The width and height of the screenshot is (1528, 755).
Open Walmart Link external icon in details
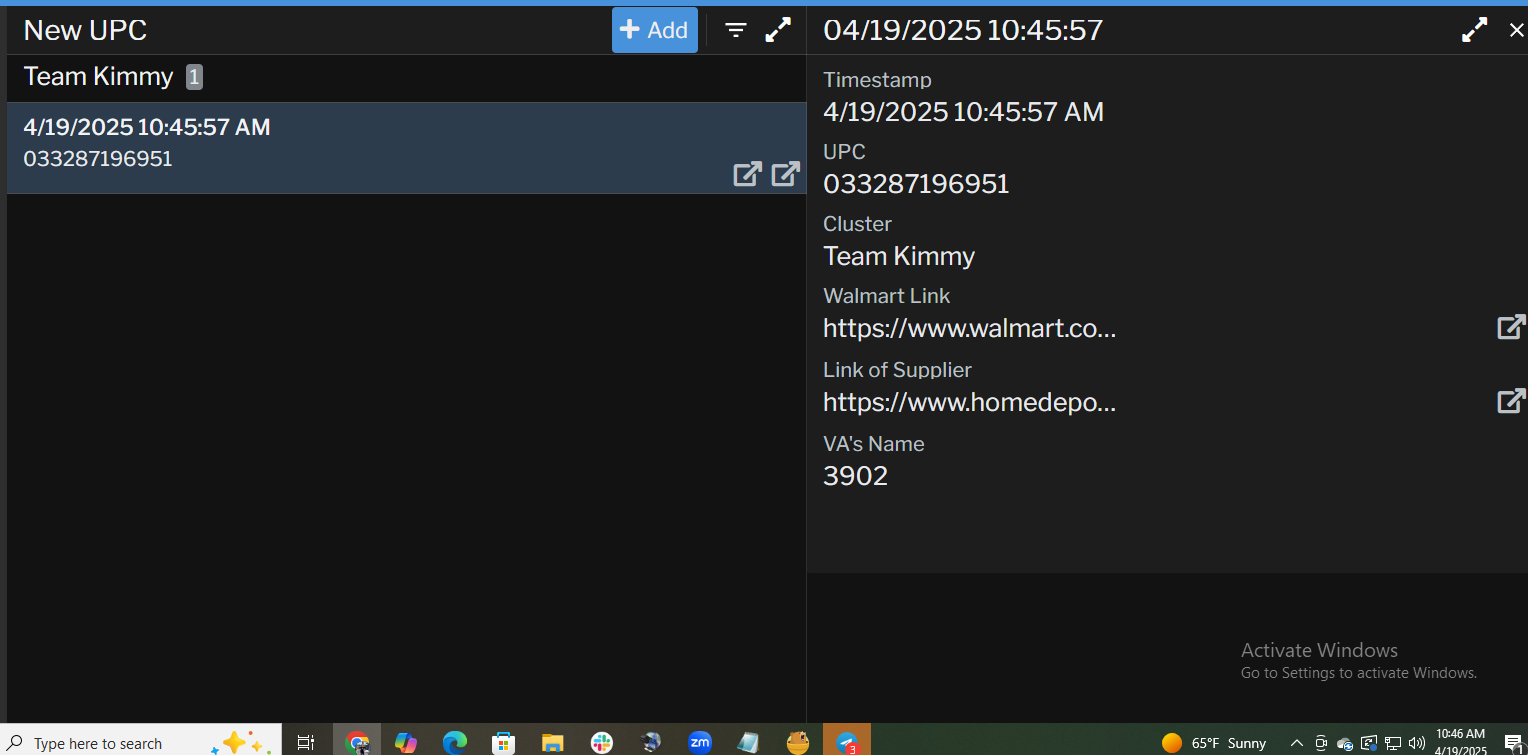click(1510, 327)
